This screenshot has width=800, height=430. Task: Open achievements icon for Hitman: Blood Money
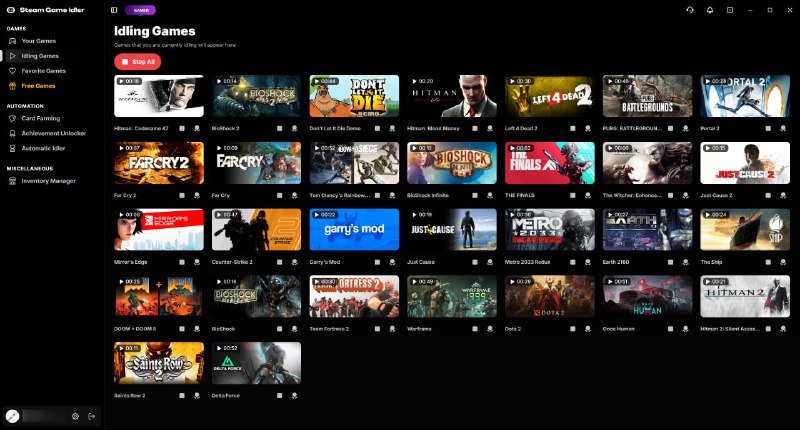[490, 129]
